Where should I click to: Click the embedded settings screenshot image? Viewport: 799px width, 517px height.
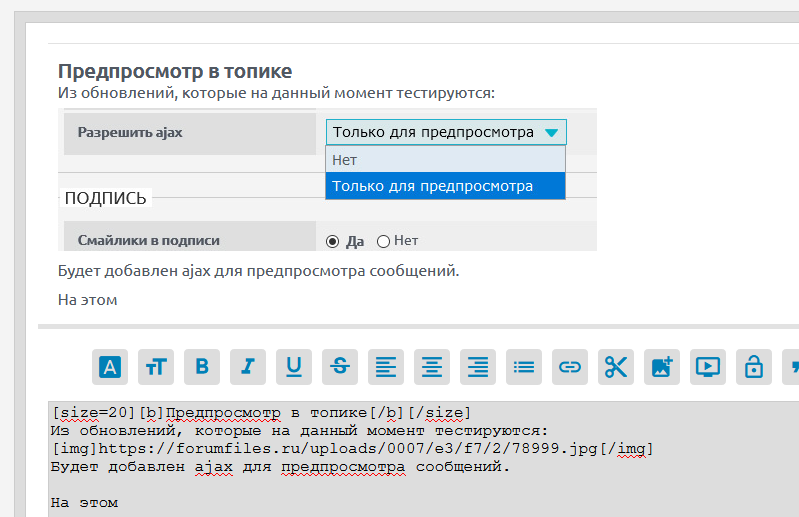[327, 179]
